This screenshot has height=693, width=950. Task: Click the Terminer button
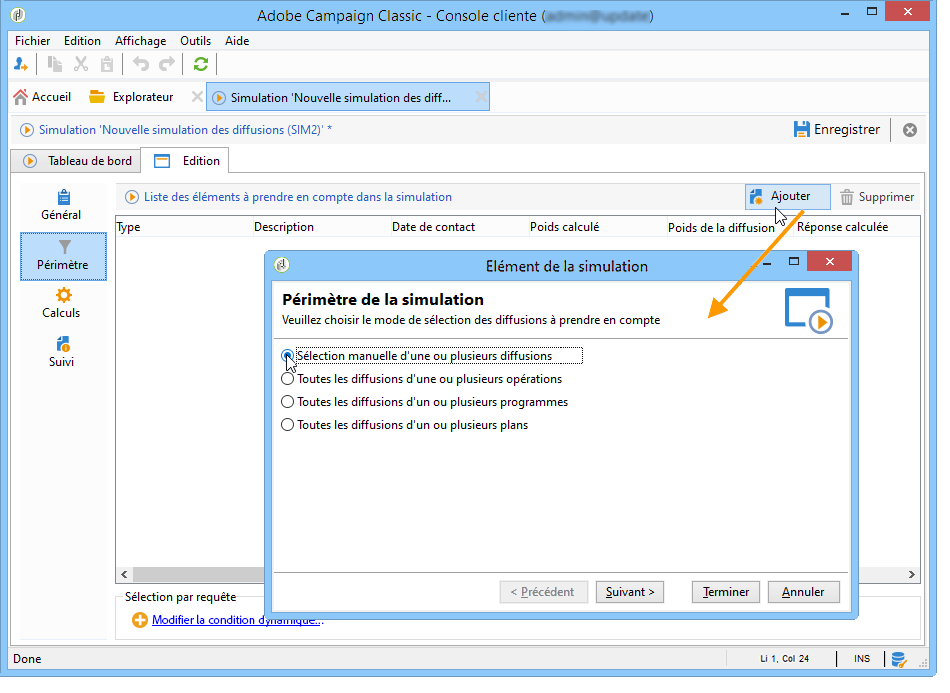pyautogui.click(x=725, y=592)
